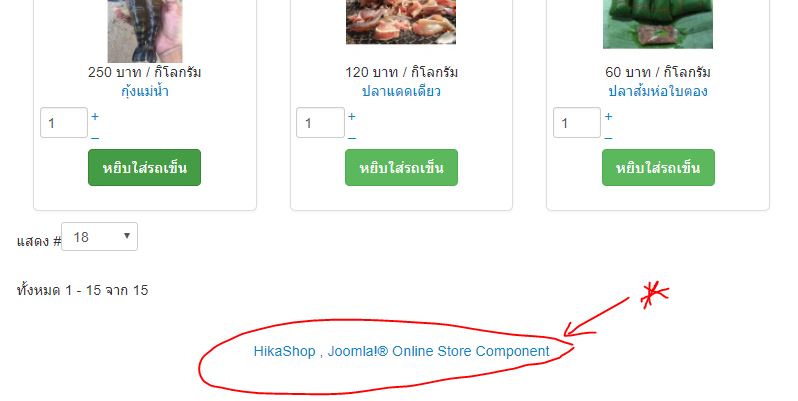Increase quantity with plus for ปลาส้มห่อใบตอง
This screenshot has width=798, height=401.
tap(608, 117)
